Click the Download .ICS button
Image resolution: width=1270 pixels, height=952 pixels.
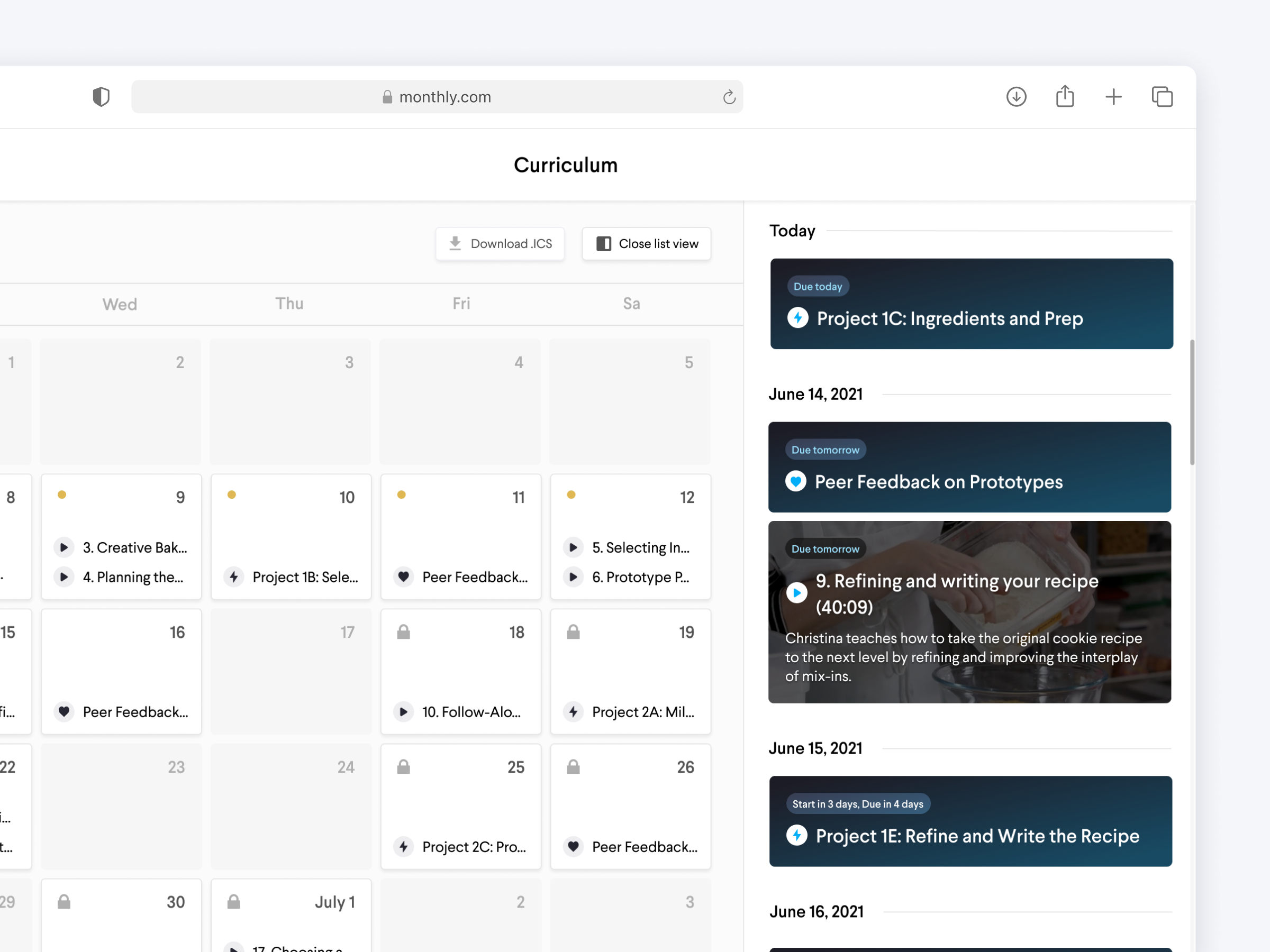[500, 244]
